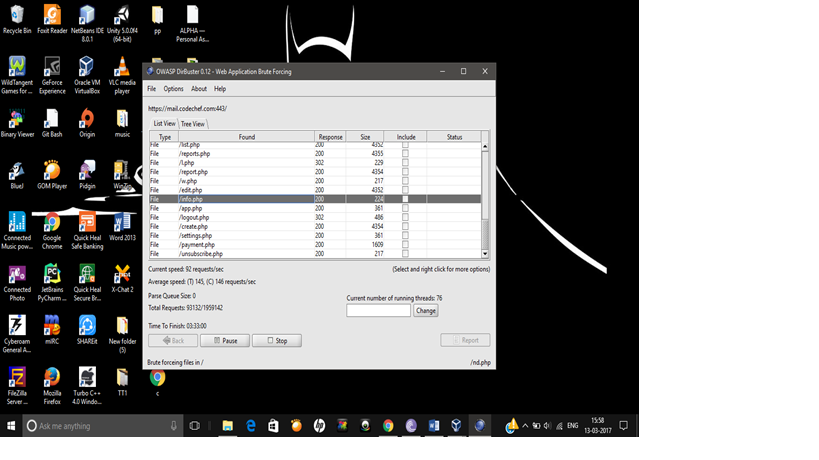819x460 pixels.
Task: Tick the Include checkbox for /w.php
Action: 405,181
